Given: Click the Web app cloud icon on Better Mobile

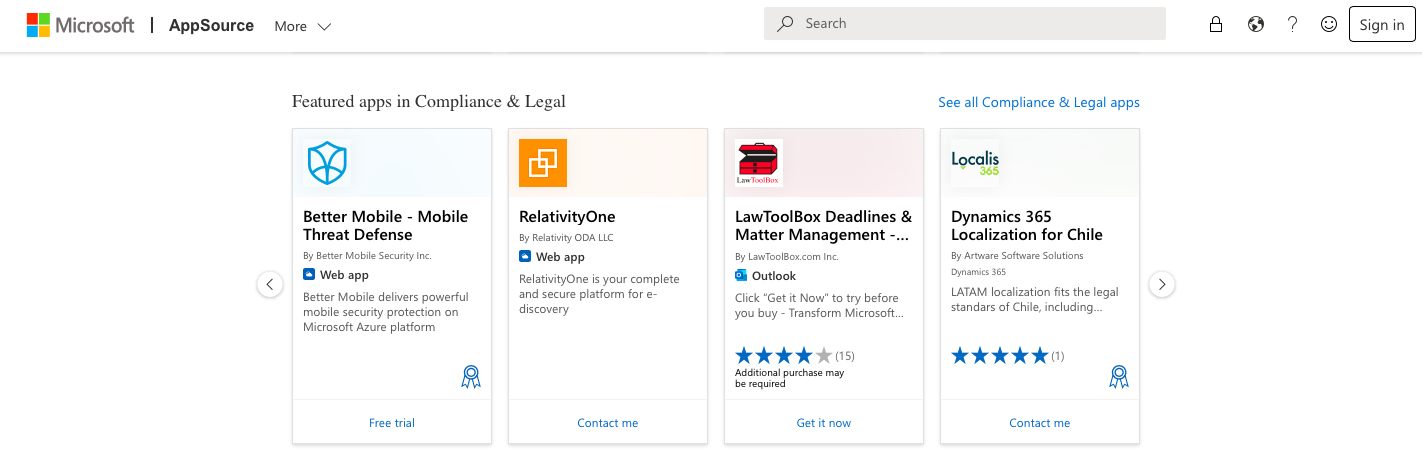Looking at the screenshot, I should click(309, 274).
